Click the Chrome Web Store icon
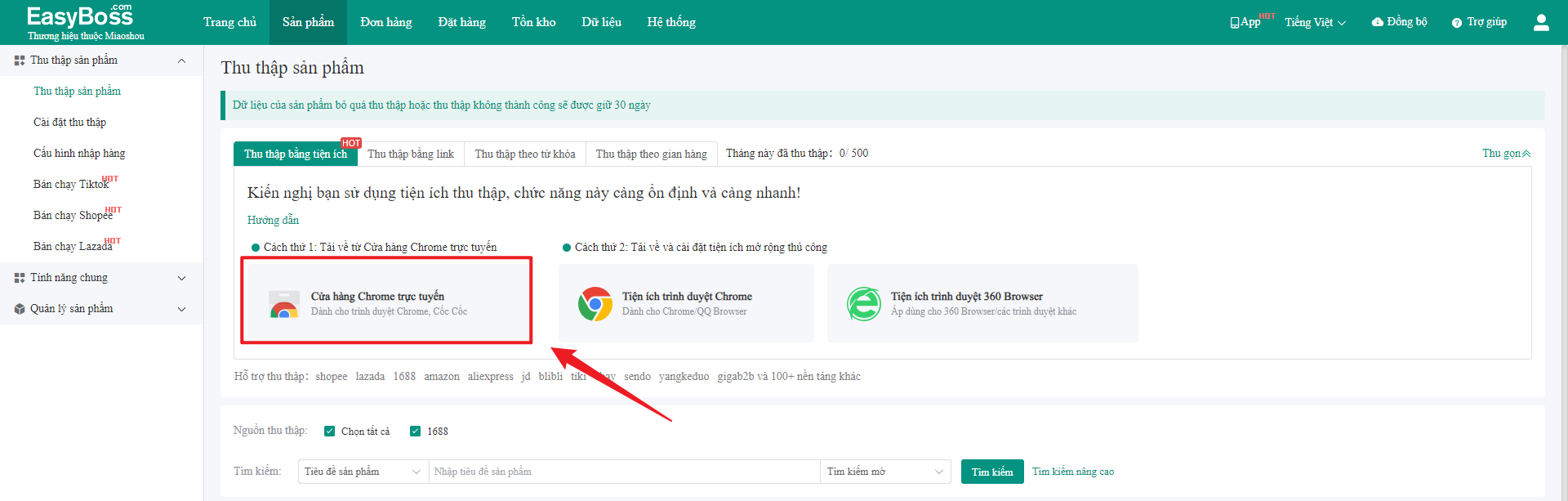 pos(284,303)
